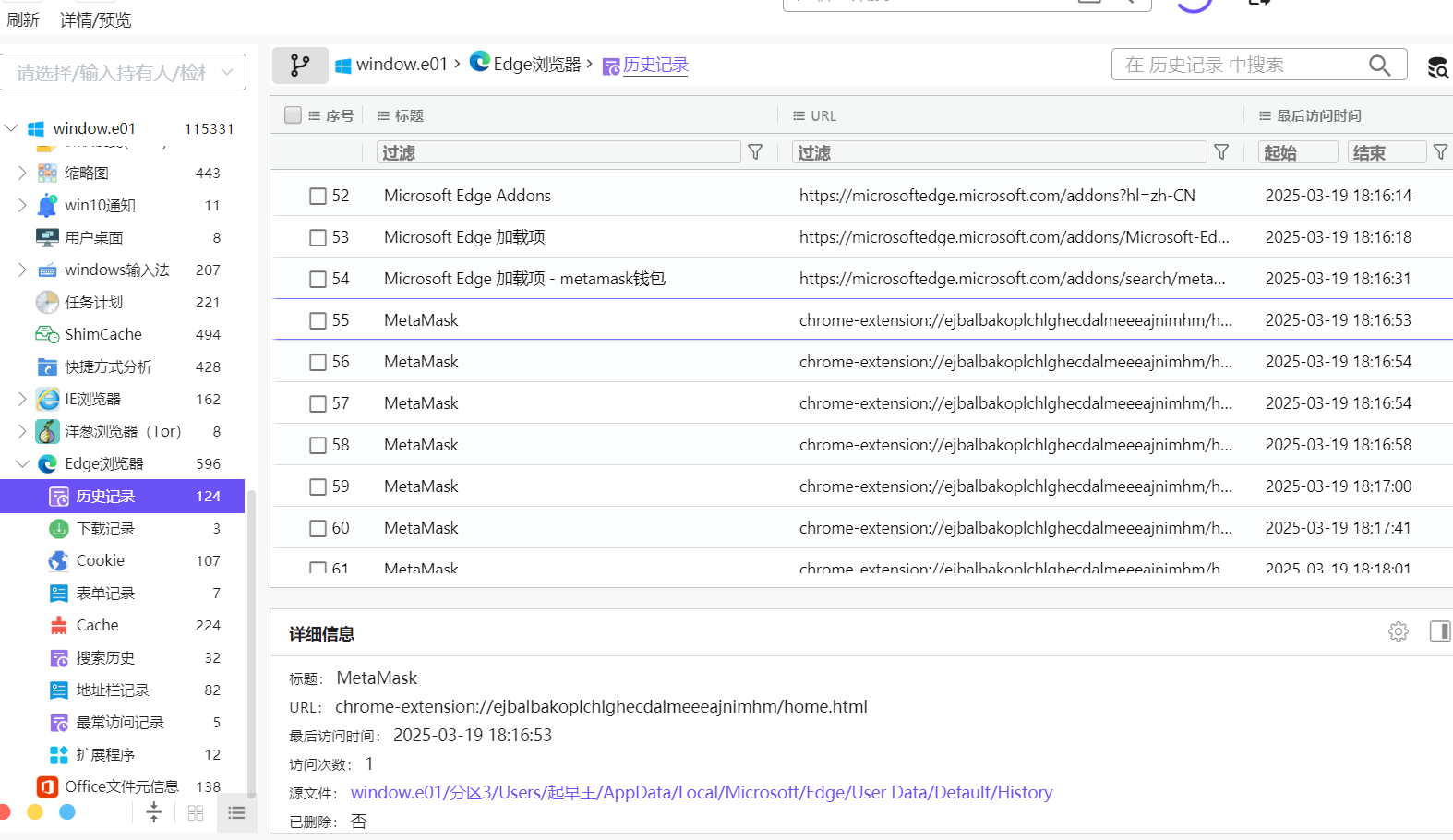The height and width of the screenshot is (840, 1453).
Task: Collapse the window.e01 tree node
Action: (11, 128)
